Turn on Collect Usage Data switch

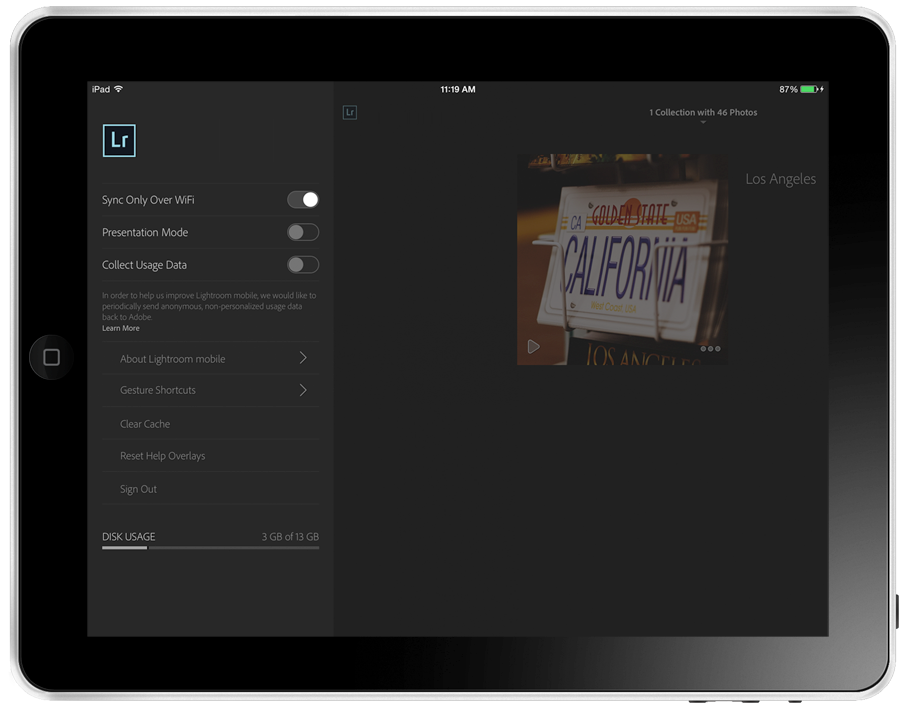click(x=302, y=265)
